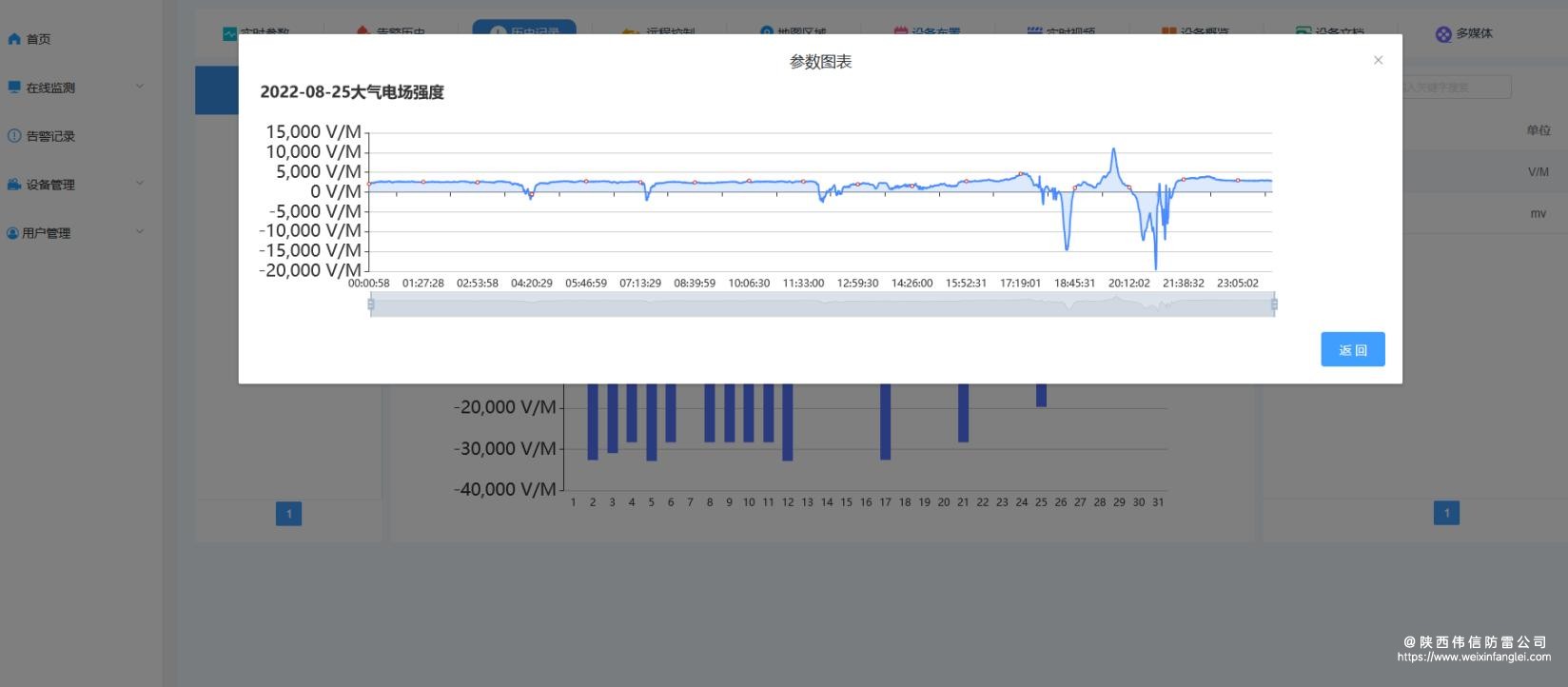Click the 单位 column header
The height and width of the screenshot is (687, 1568).
tap(1538, 130)
